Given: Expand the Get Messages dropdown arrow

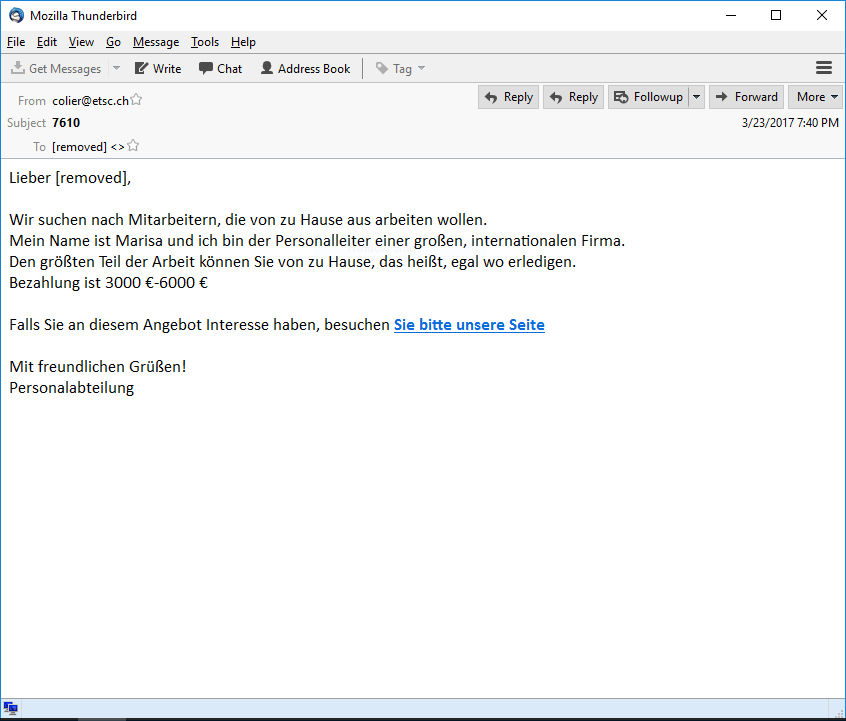Looking at the screenshot, I should coord(116,69).
